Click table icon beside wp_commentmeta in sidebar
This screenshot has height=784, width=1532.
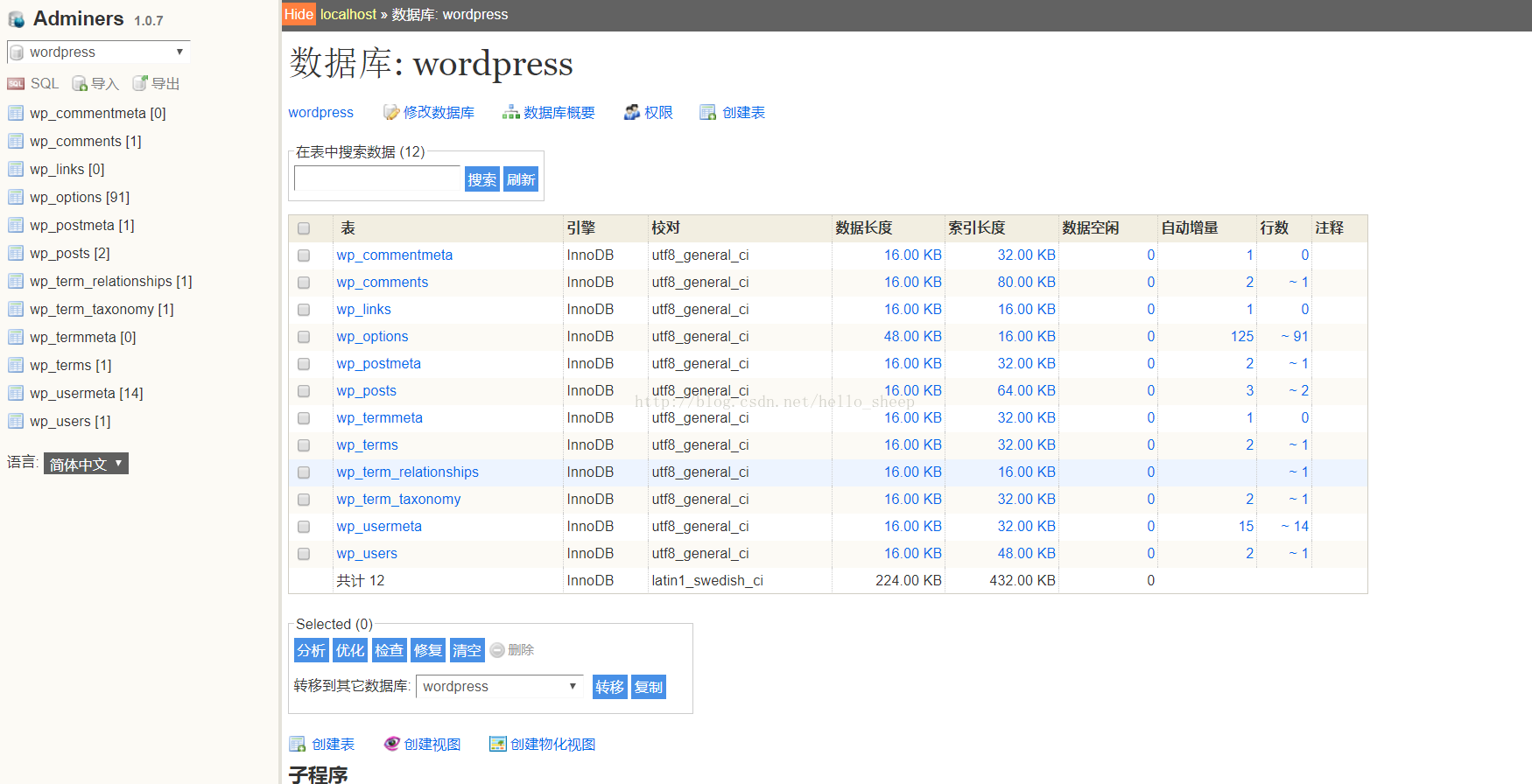(x=16, y=113)
